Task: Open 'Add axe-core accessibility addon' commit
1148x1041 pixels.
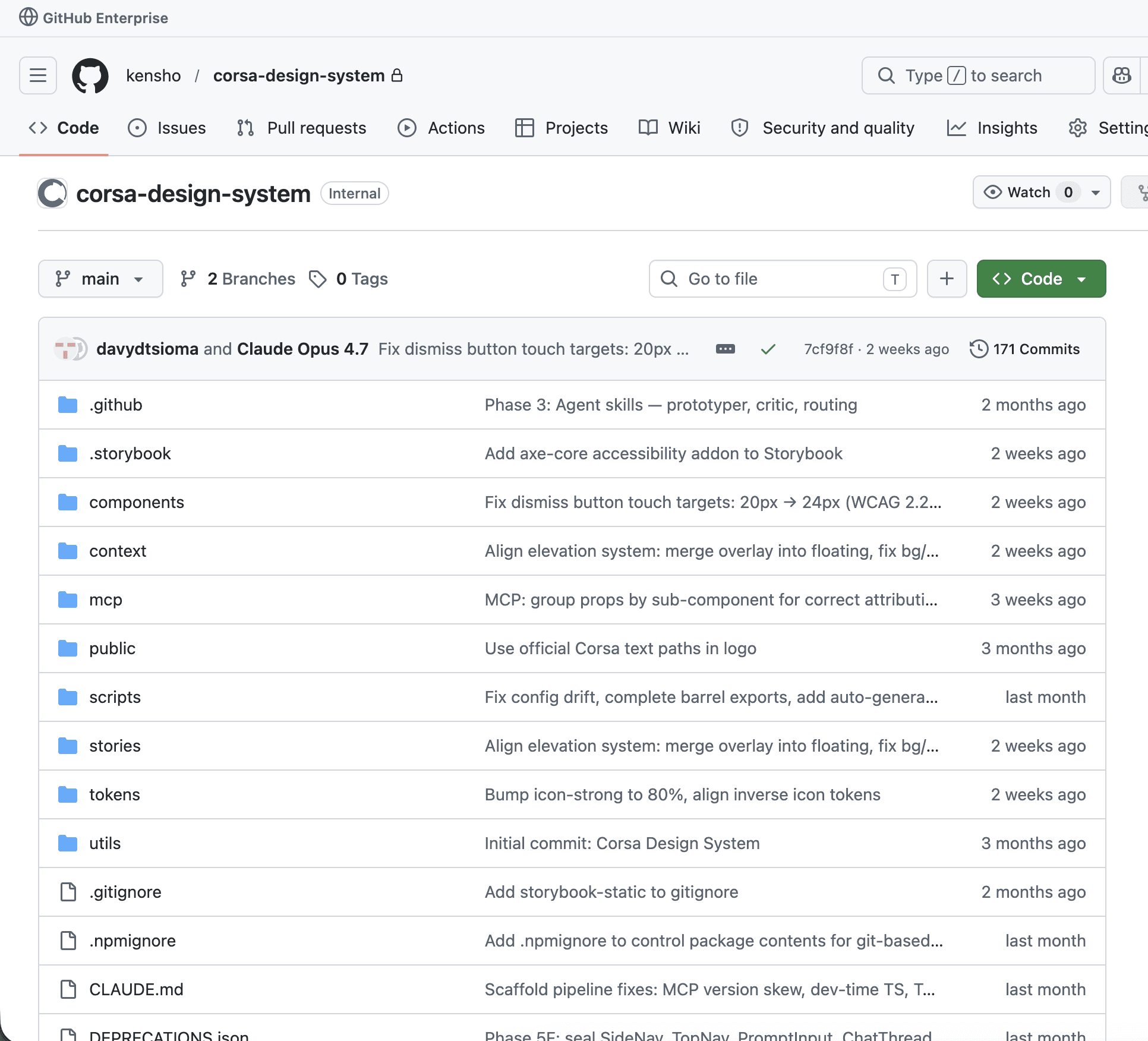Action: click(x=664, y=453)
